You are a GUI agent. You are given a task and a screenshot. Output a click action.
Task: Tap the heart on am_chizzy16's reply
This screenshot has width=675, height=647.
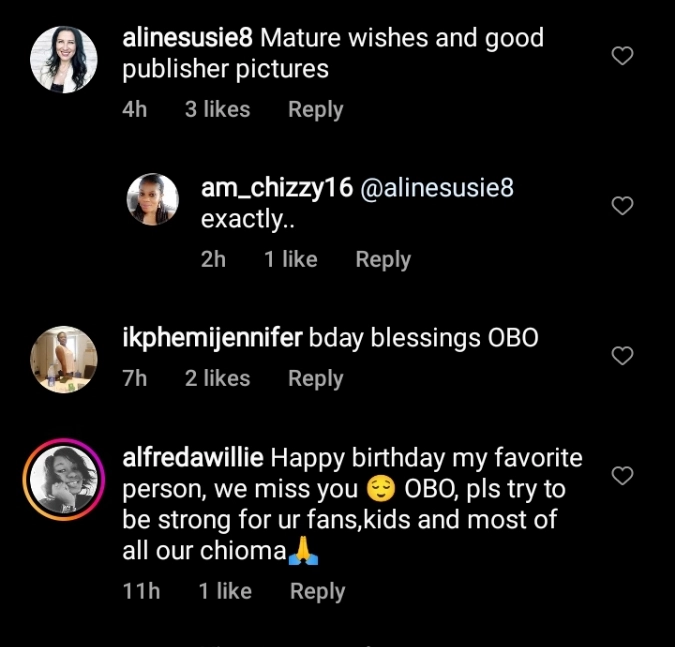[x=622, y=206]
